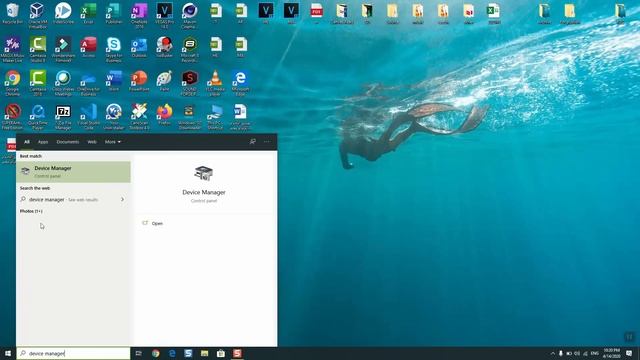Viewport: 640px width, 360px height.
Task: Launch the Cinema 4D desktop shortcut
Action: 189,16
